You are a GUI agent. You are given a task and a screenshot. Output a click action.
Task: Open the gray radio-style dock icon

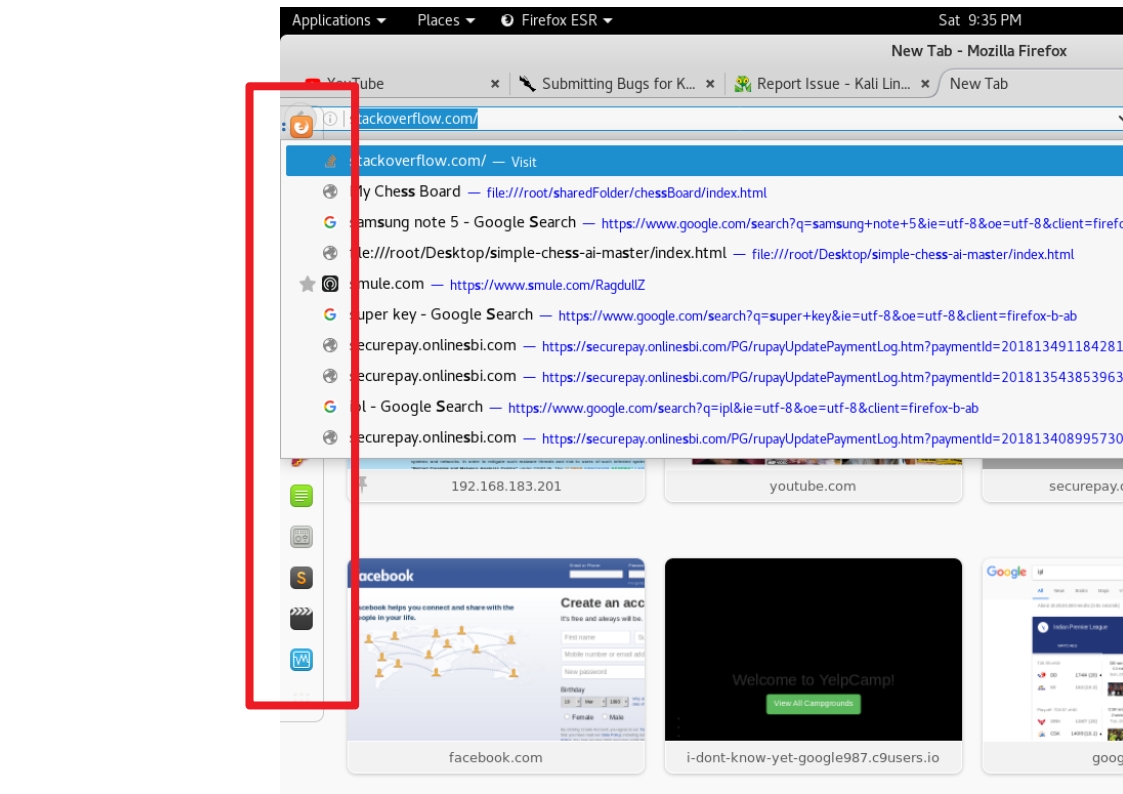point(301,537)
